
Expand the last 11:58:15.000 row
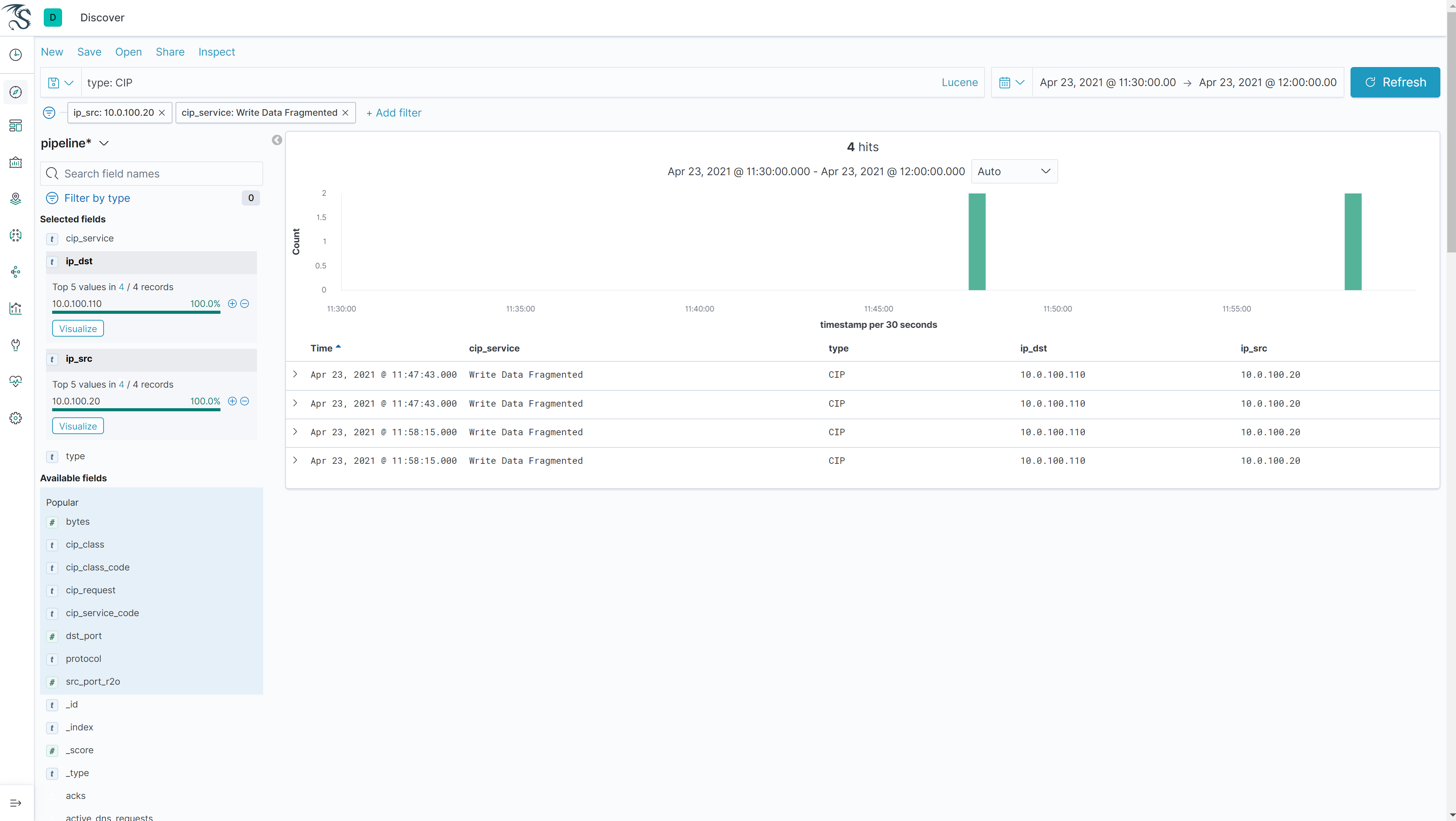295,461
